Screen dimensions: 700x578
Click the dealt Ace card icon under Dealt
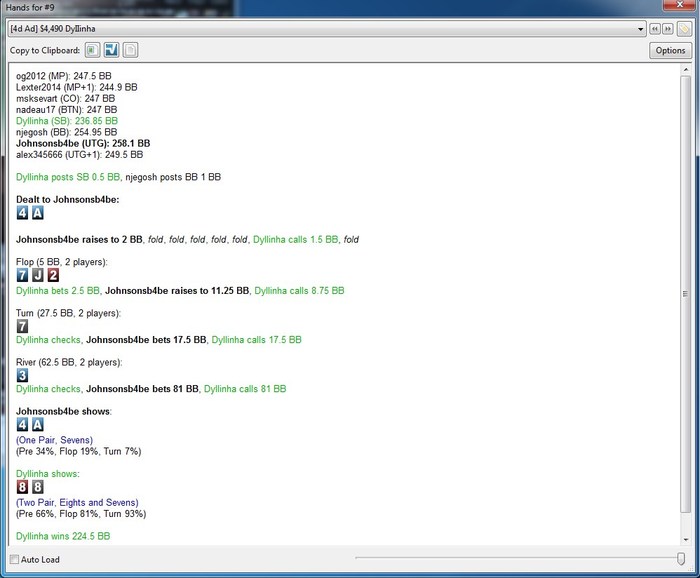38,213
